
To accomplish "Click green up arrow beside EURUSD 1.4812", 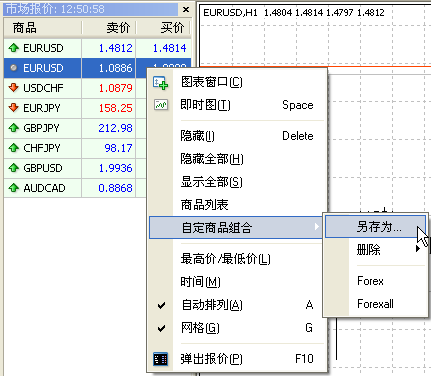I will point(14,48).
